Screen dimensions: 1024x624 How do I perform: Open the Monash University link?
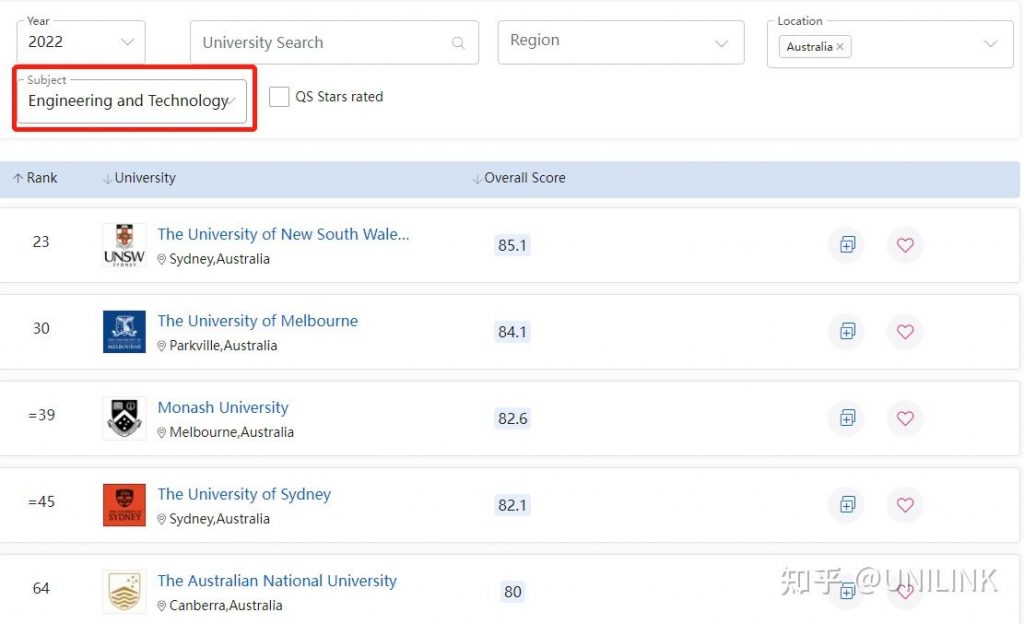223,407
